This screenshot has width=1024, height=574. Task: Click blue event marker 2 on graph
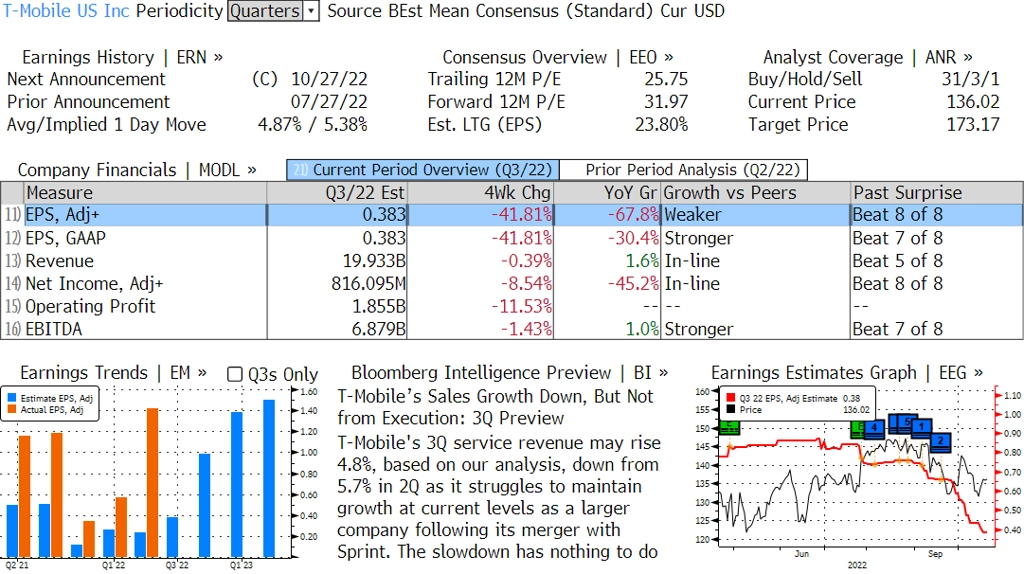(940, 441)
